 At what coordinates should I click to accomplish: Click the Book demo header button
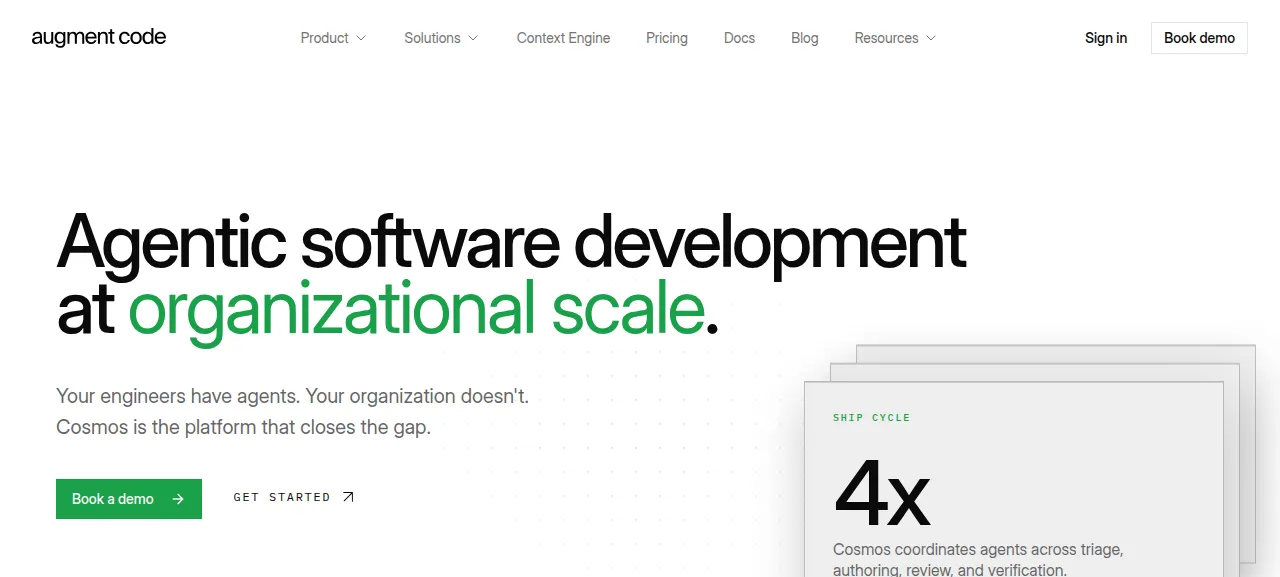point(1199,38)
